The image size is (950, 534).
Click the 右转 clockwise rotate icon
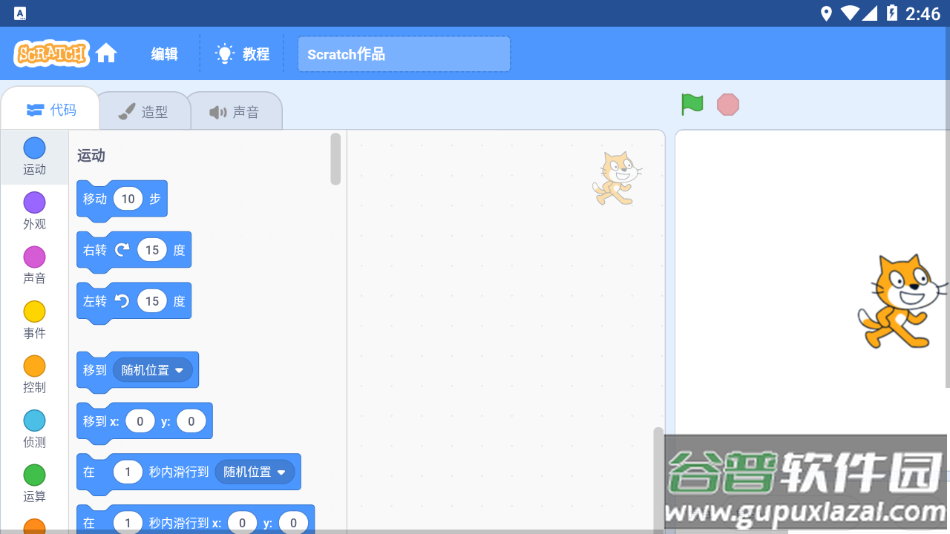122,250
